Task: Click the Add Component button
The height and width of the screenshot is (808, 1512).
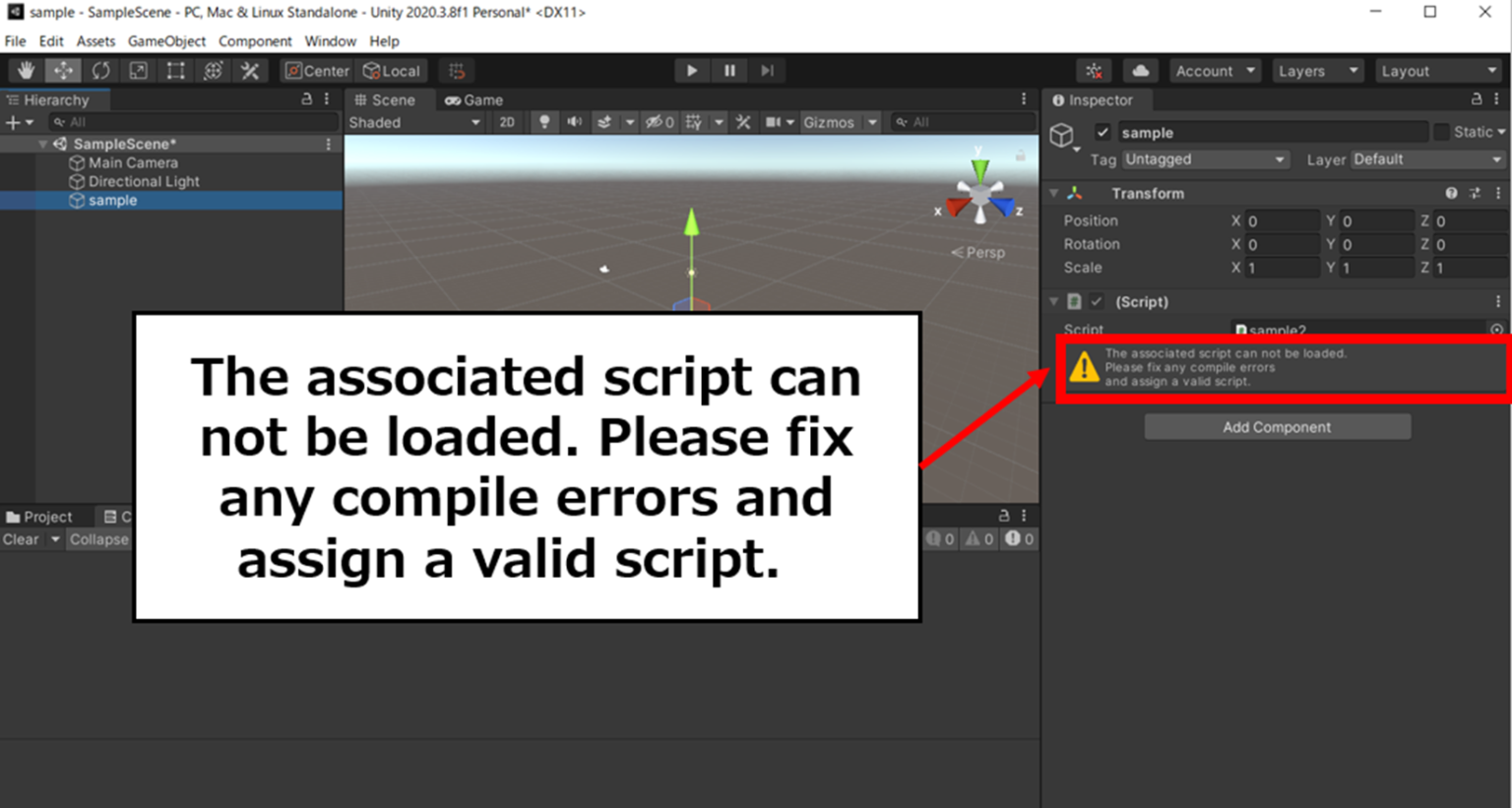Action: coord(1277,427)
